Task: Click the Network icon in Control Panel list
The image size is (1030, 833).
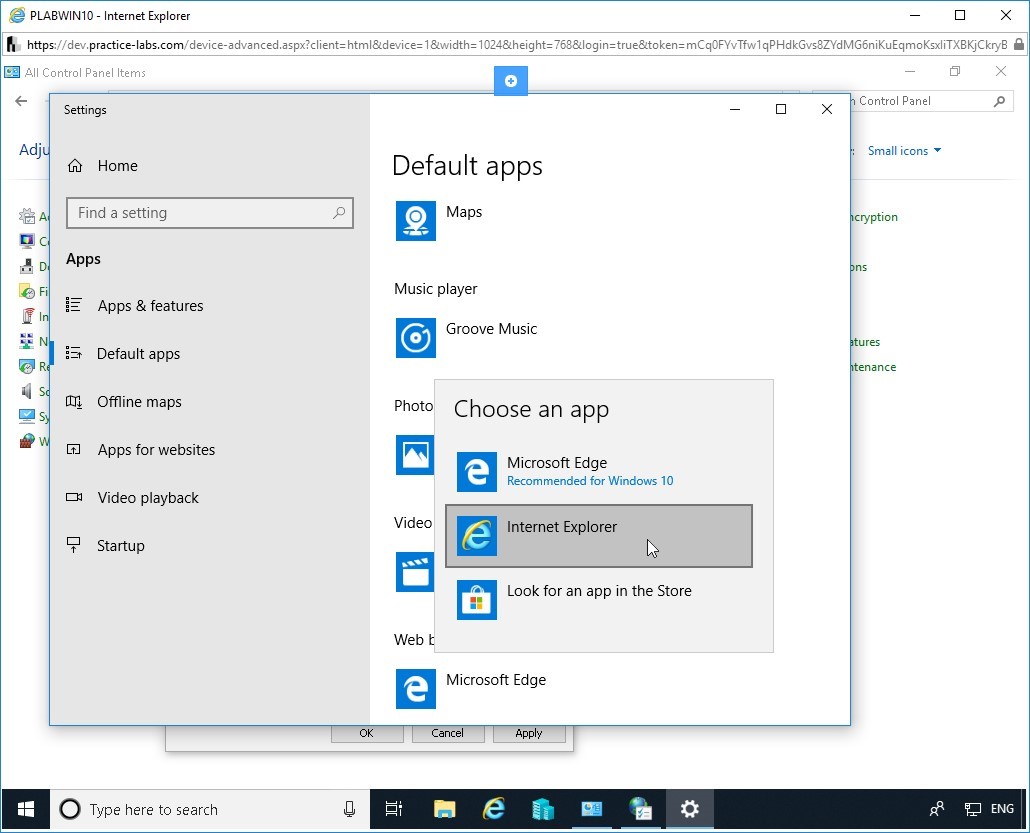Action: coord(27,341)
